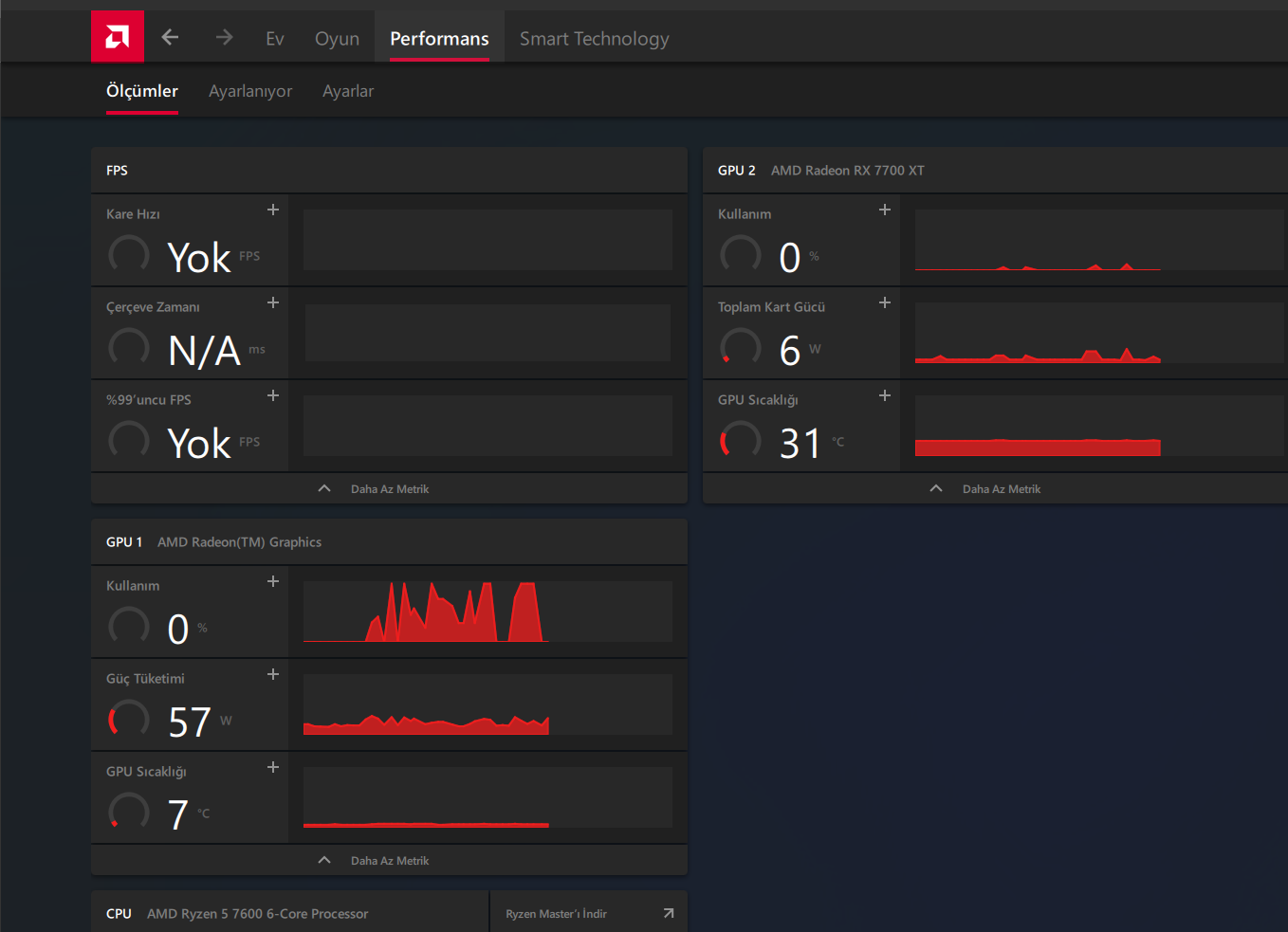
Task: Click CPU AMD Ryzen 5 7600 header
Action: click(289, 913)
